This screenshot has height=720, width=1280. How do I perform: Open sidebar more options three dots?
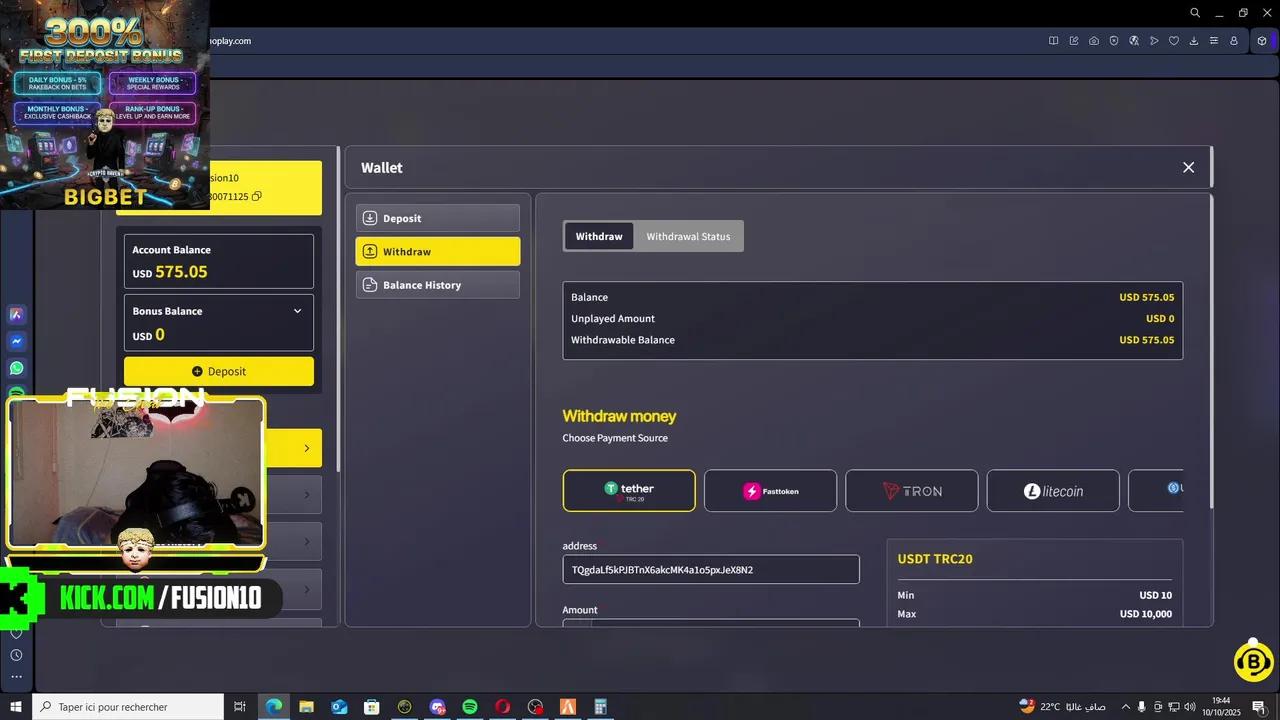pos(16,677)
